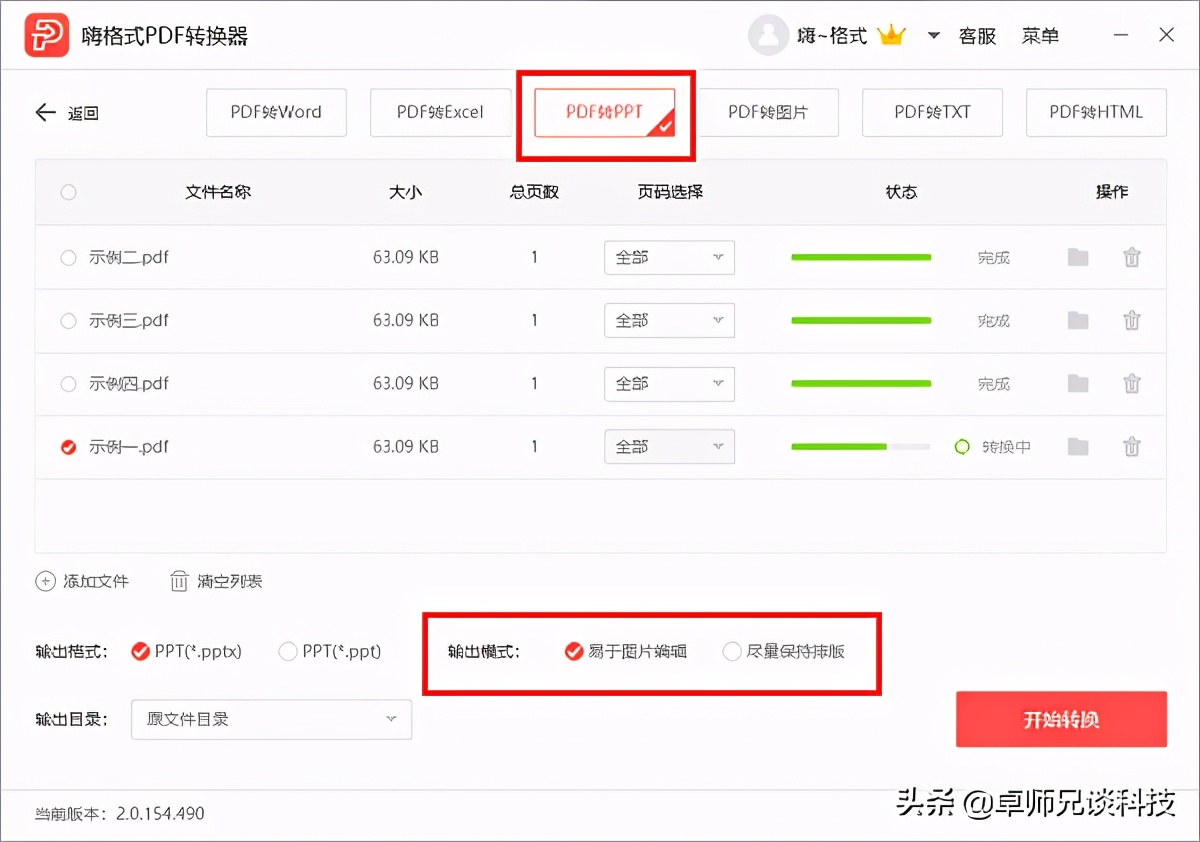Click the progress bar of 示例一.pdf
The height and width of the screenshot is (842, 1200).
pyautogui.click(x=860, y=447)
